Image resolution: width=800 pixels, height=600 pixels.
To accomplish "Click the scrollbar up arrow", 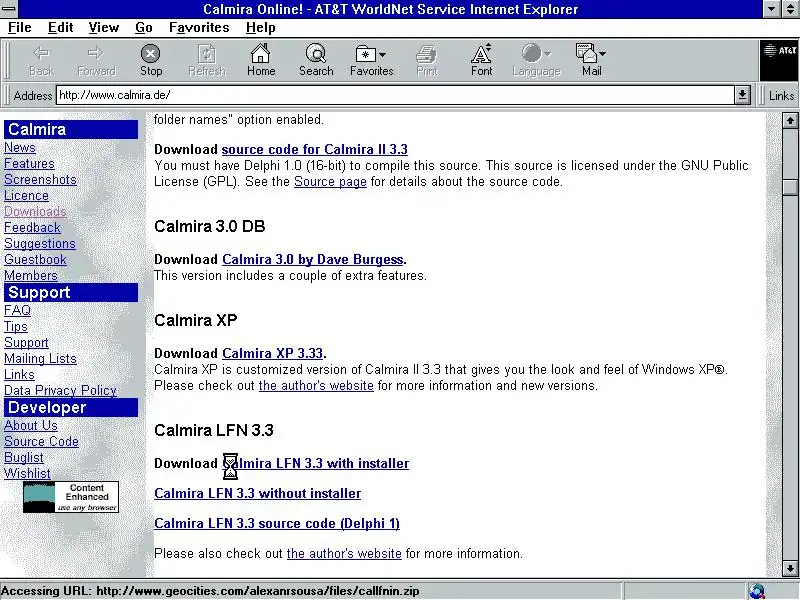I will click(790, 120).
